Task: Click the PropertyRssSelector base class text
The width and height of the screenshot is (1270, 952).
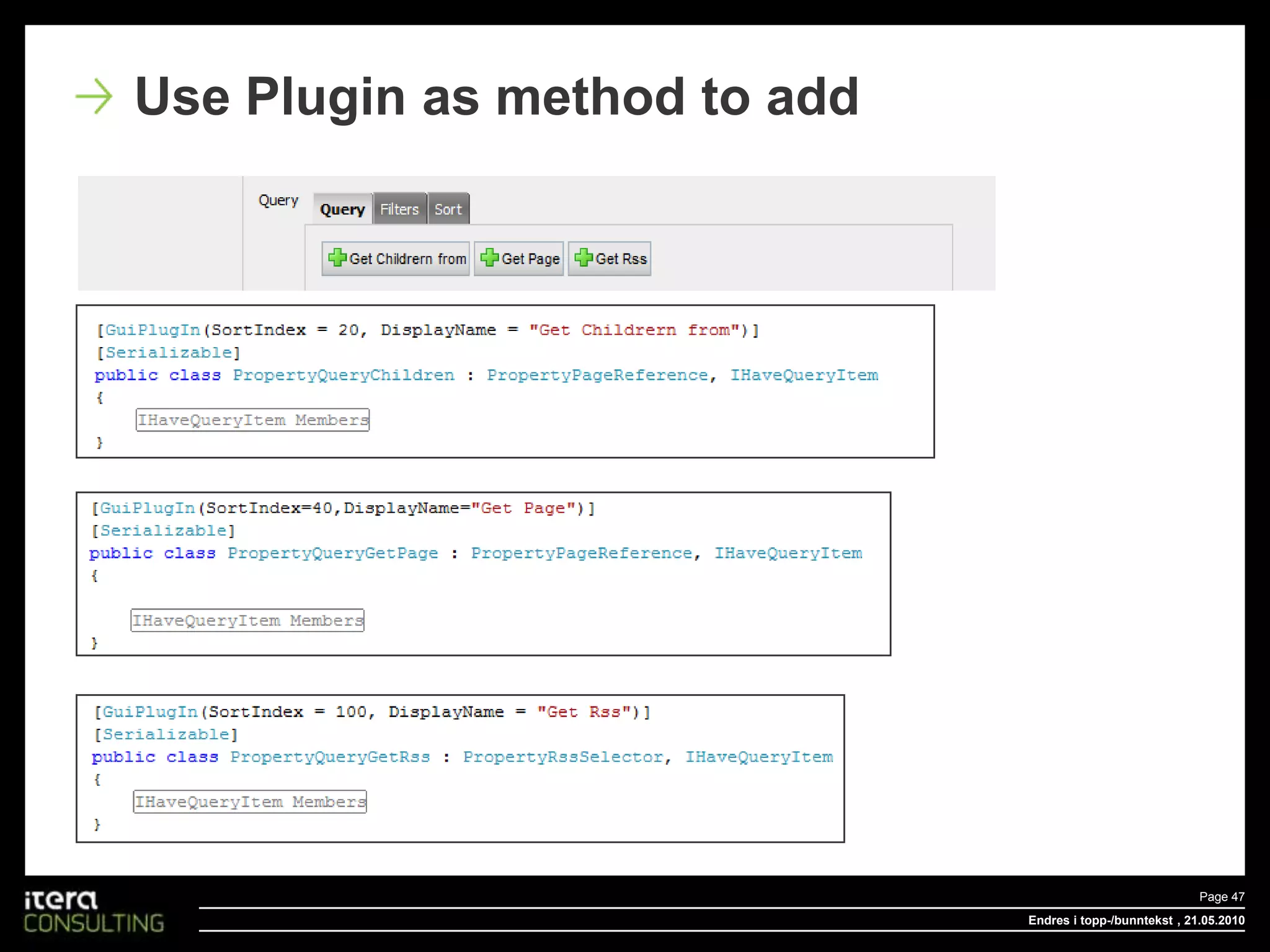Action: pyautogui.click(x=563, y=757)
